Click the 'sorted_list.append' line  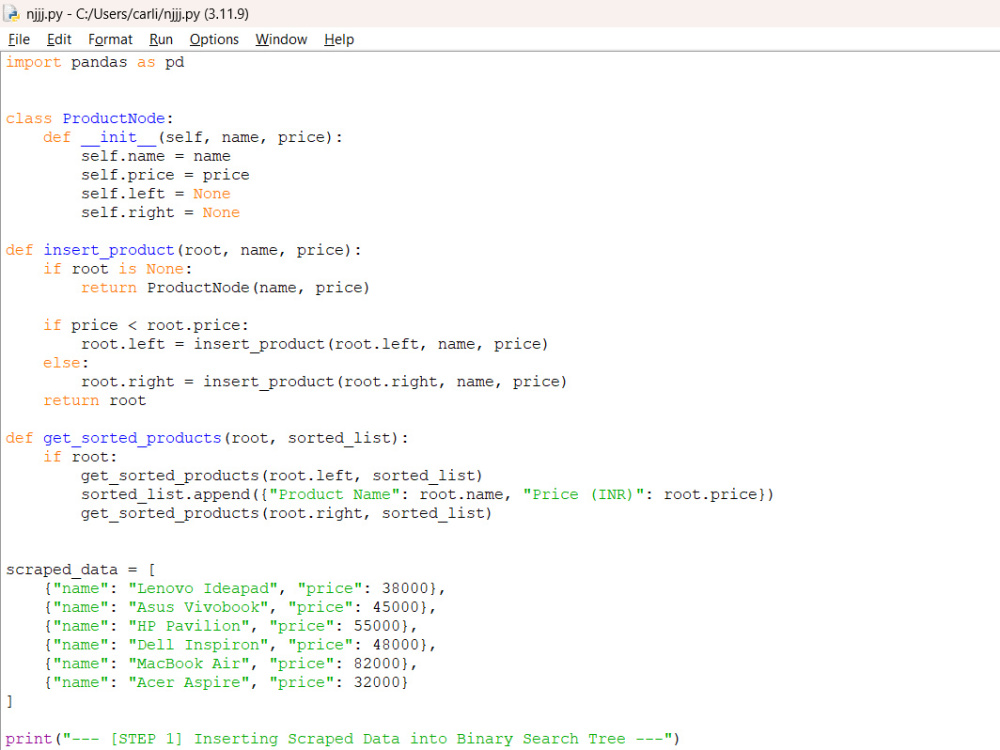427,495
